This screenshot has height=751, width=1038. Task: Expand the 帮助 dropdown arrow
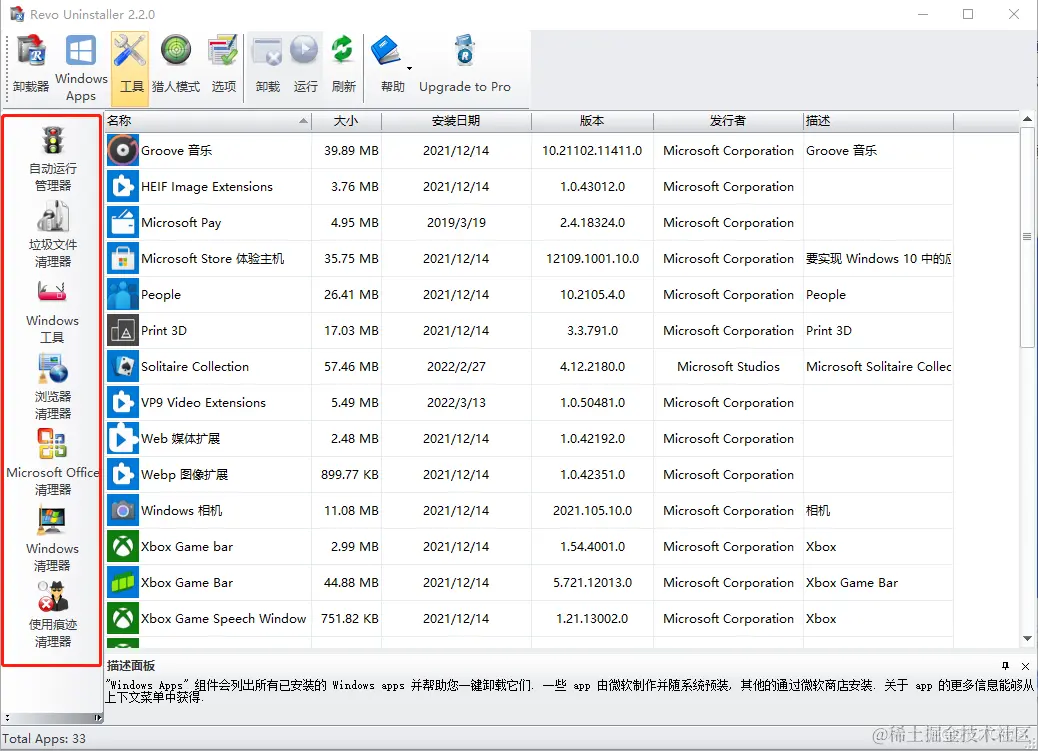pos(409,68)
